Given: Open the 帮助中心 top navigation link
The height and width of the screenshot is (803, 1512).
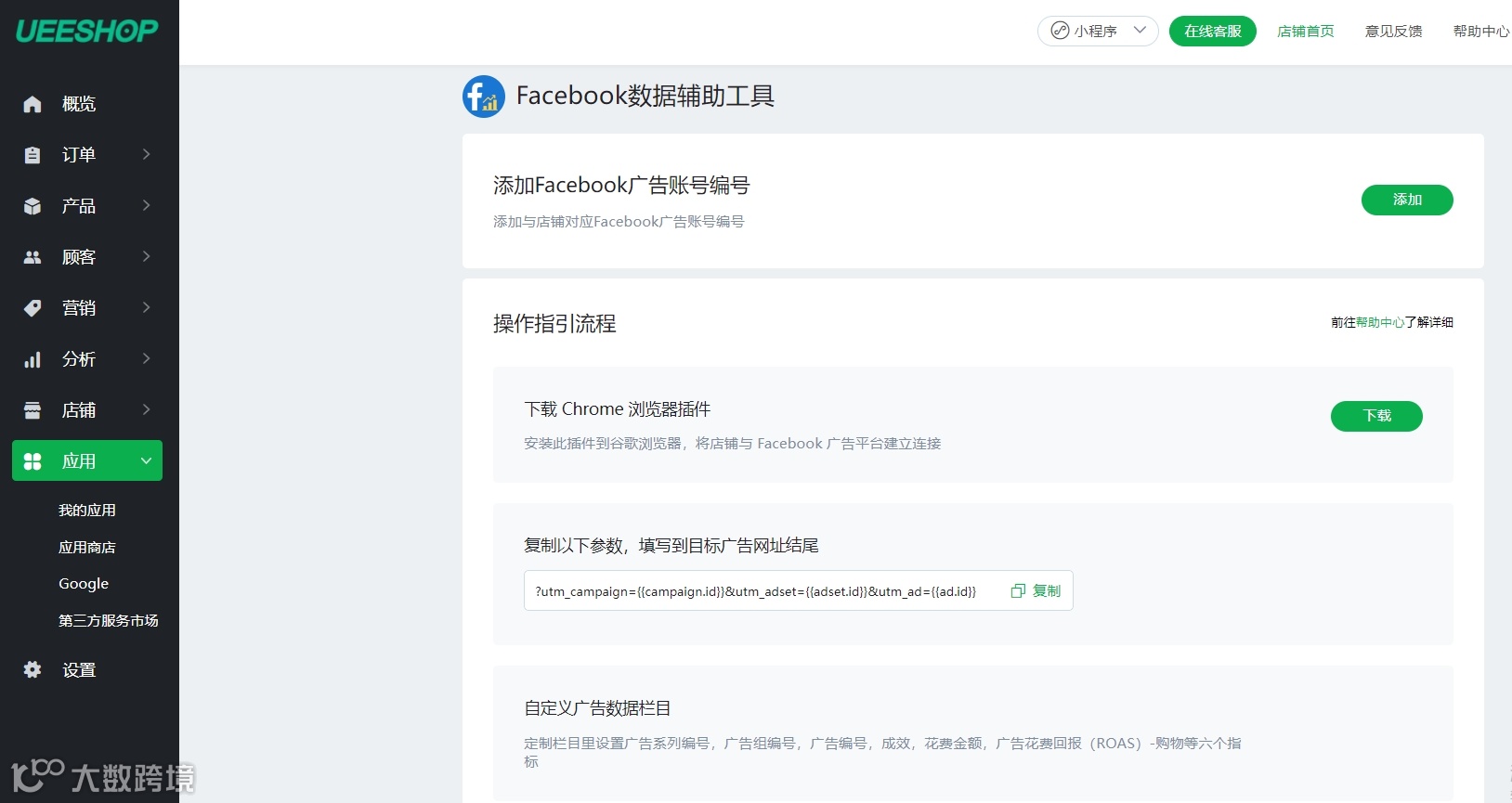Looking at the screenshot, I should tap(1481, 31).
